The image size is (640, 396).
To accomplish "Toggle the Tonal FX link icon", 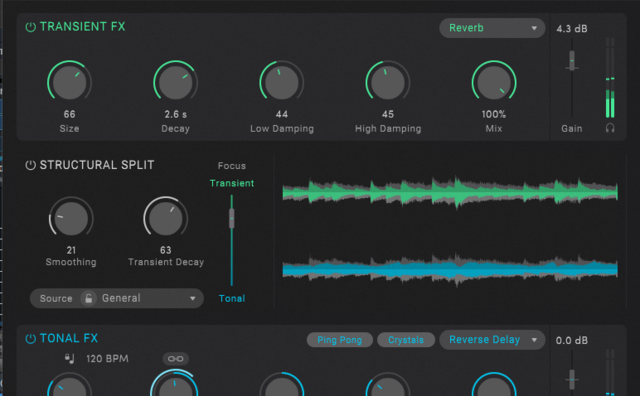I will (176, 359).
